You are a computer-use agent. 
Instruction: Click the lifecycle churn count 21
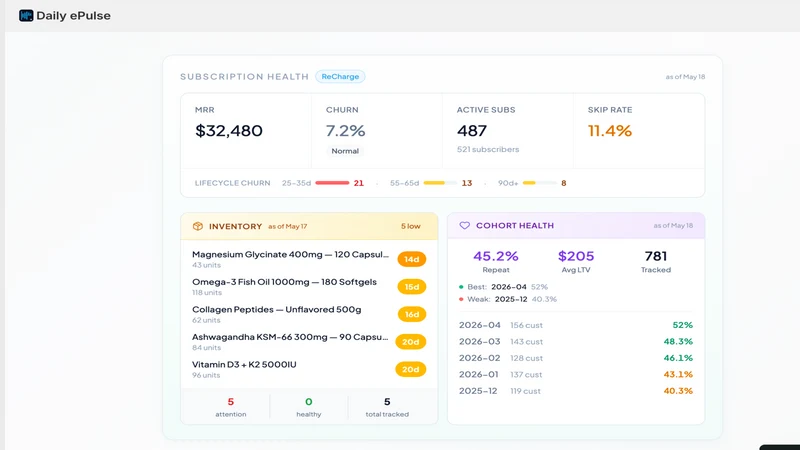click(359, 183)
